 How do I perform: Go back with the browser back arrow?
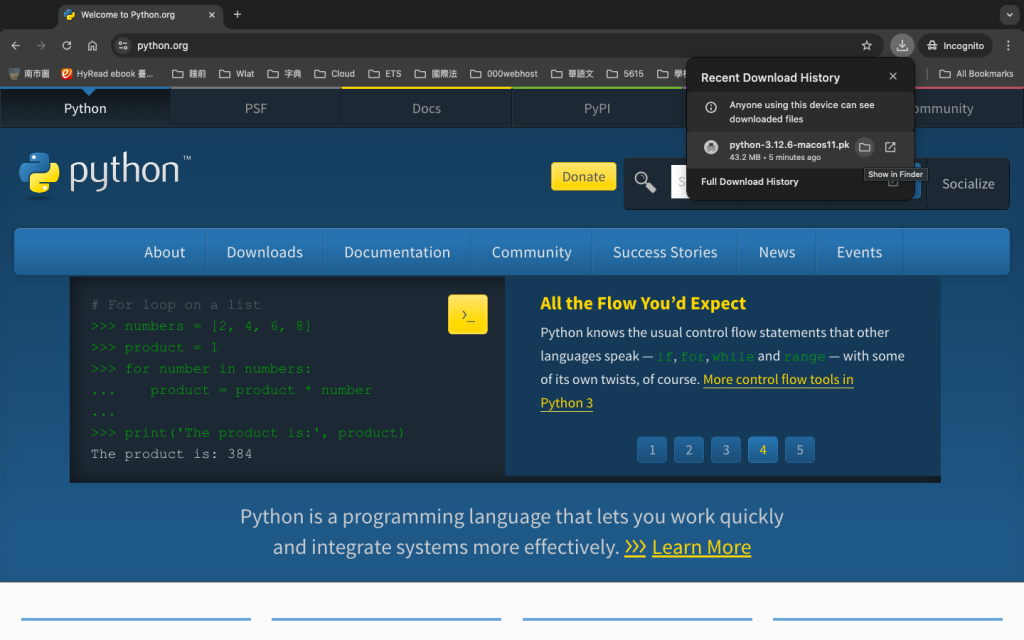(16, 45)
